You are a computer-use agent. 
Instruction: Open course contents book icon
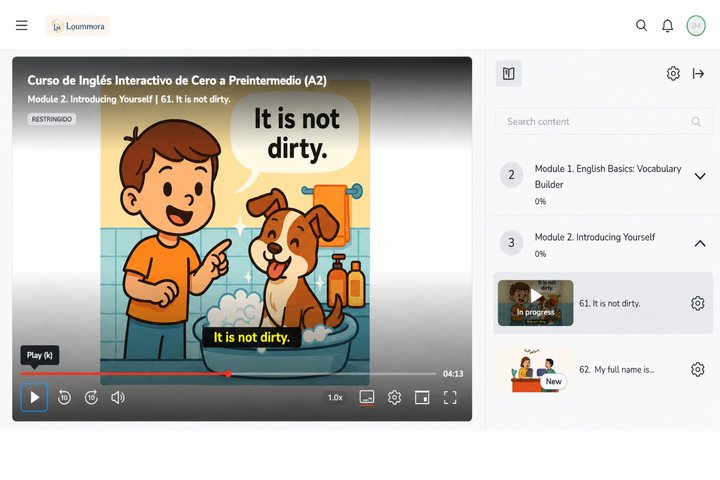[x=508, y=73]
